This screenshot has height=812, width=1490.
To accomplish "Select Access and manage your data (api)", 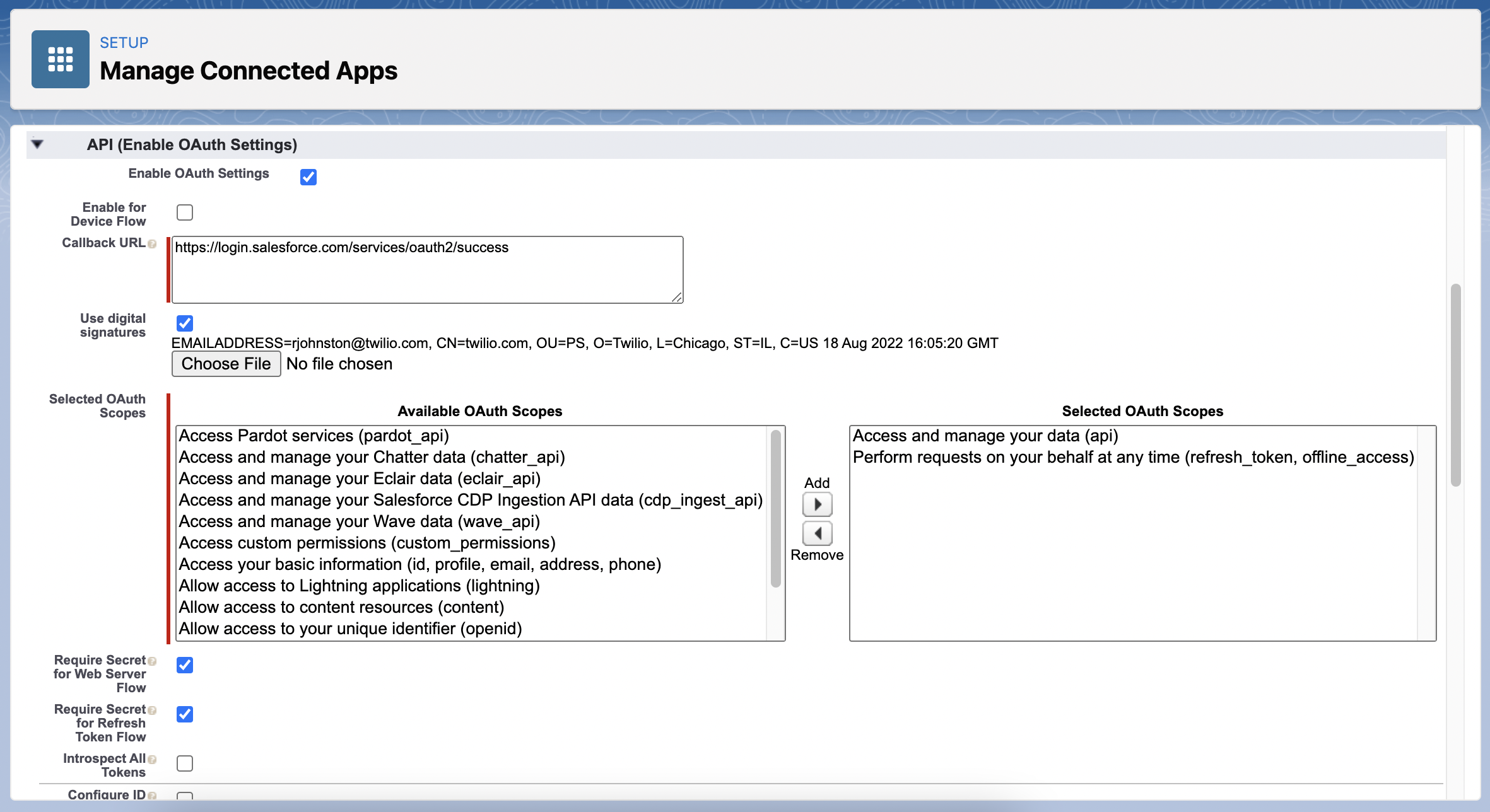I will (985, 436).
